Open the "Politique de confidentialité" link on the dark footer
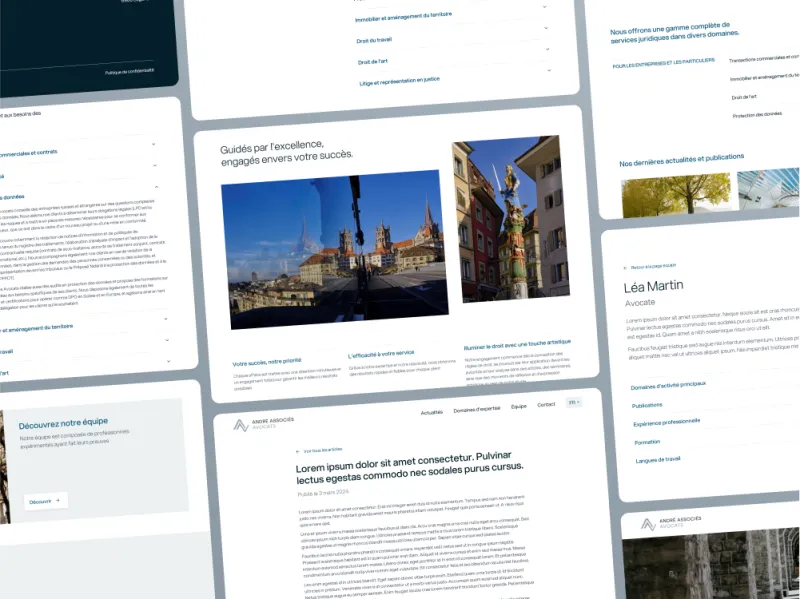Image resolution: width=800 pixels, height=599 pixels. 129,71
